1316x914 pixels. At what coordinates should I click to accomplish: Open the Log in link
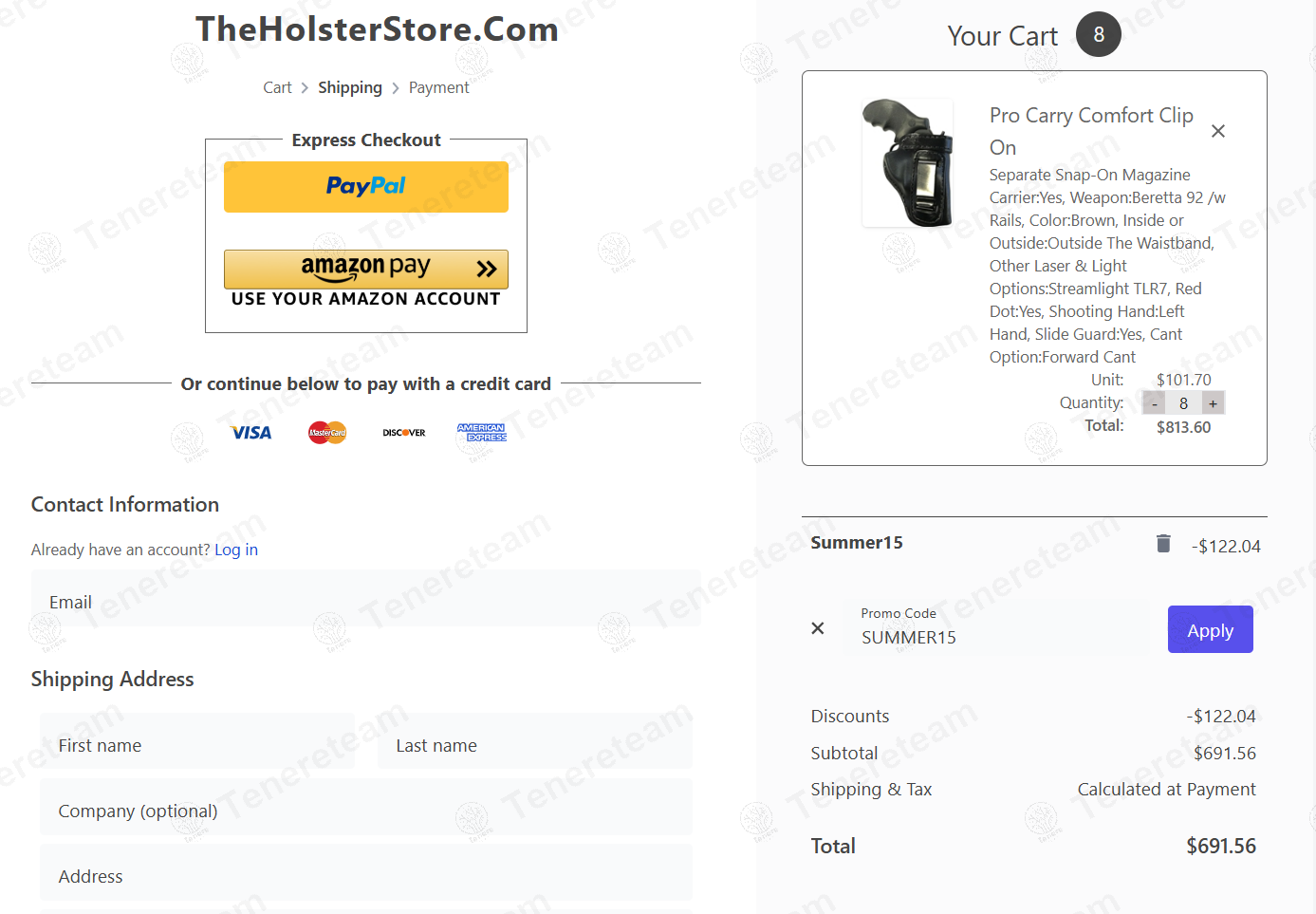pos(236,550)
